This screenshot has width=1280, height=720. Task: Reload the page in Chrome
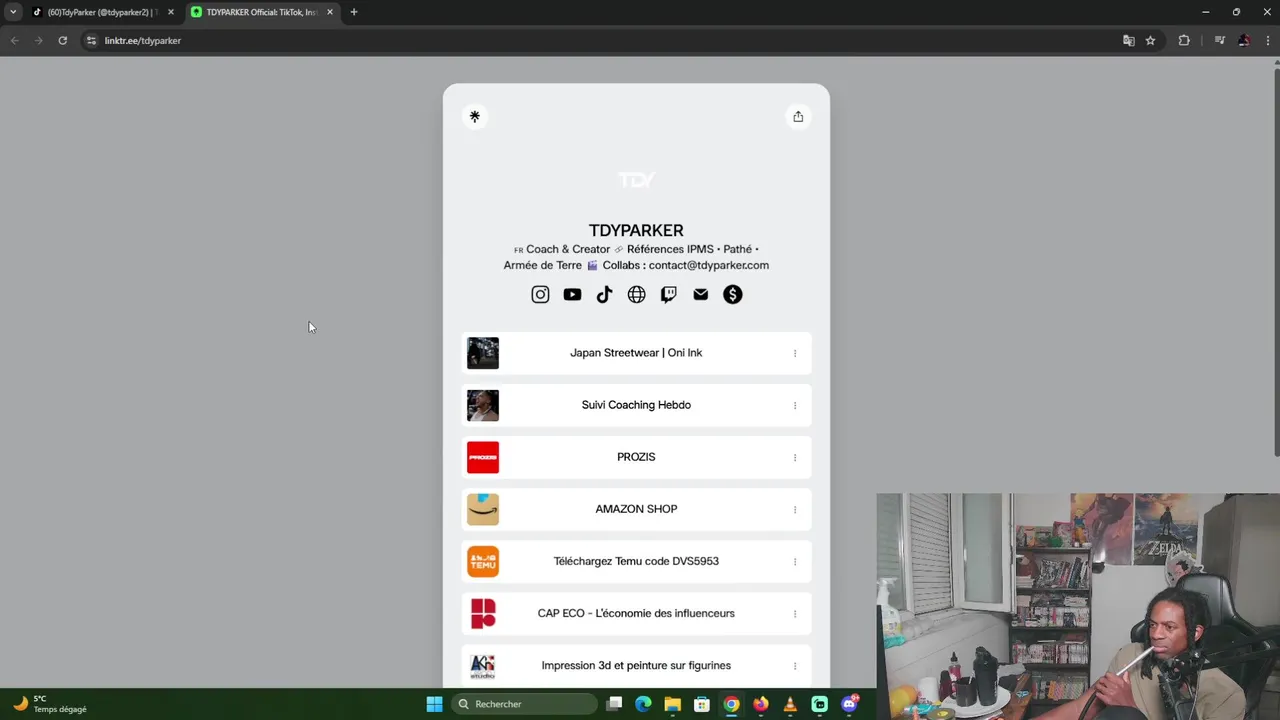(62, 40)
